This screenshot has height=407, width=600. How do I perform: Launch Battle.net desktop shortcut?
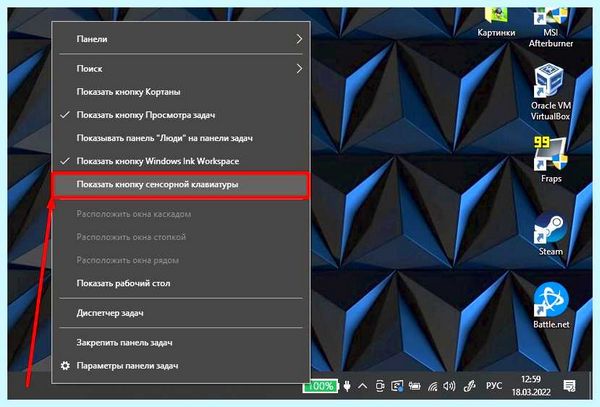(551, 305)
